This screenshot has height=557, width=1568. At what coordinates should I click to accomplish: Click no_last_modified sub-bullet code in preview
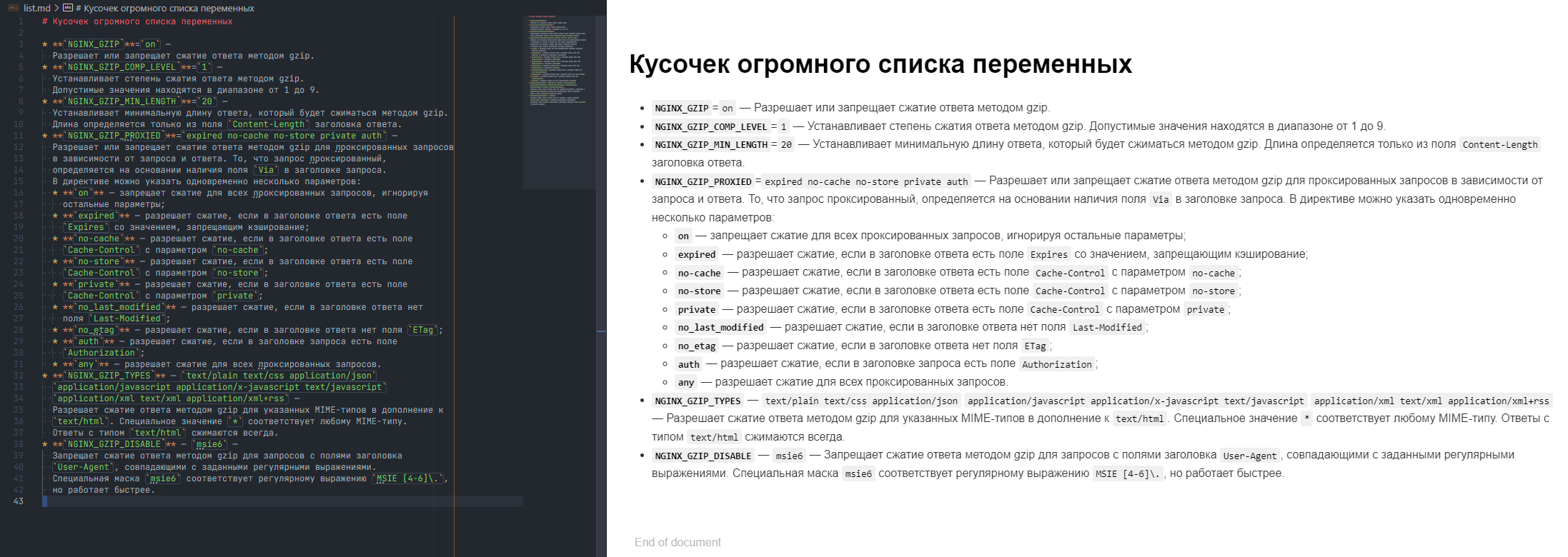[x=720, y=328]
